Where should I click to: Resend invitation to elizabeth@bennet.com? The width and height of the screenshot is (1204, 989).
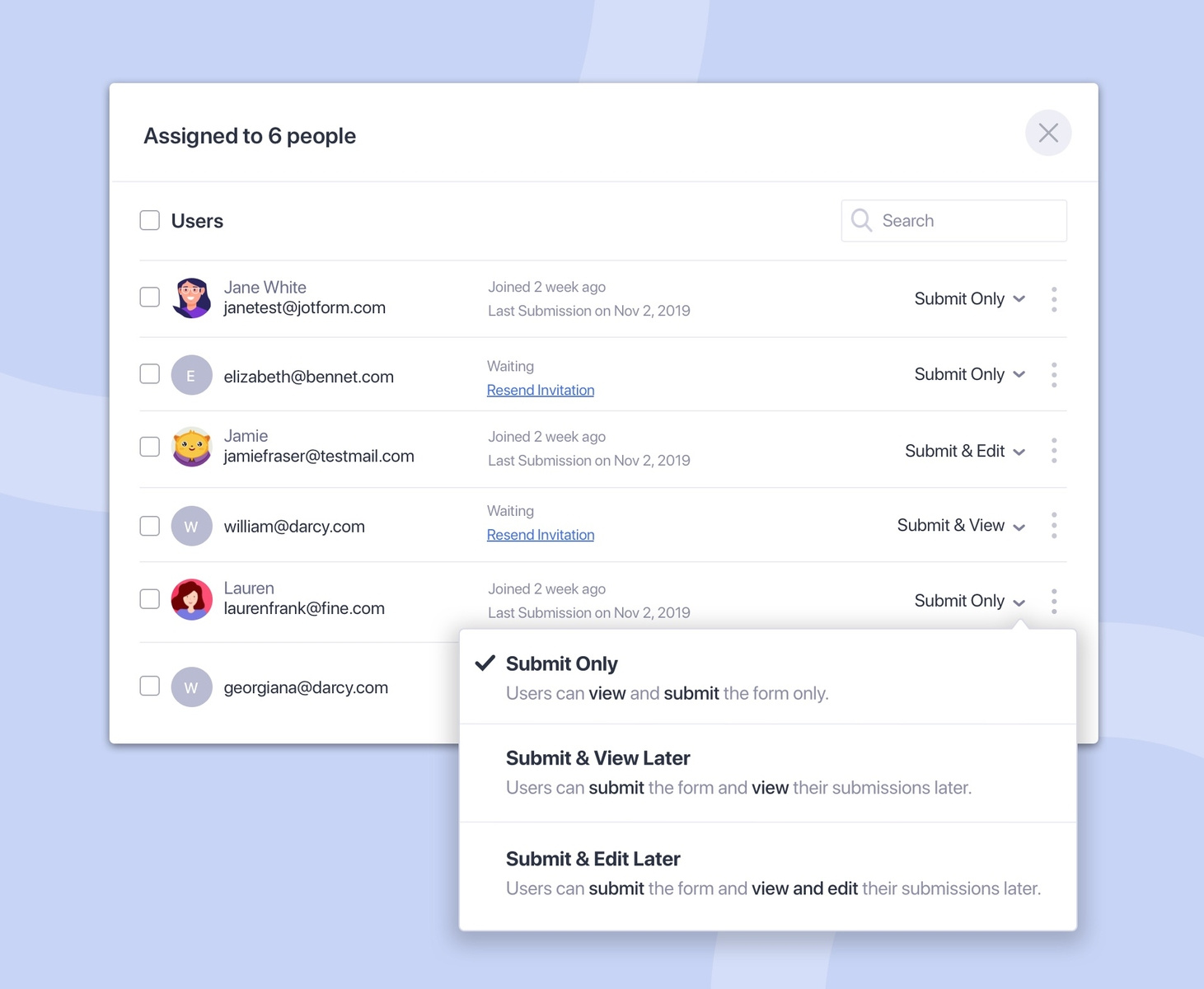tap(541, 389)
